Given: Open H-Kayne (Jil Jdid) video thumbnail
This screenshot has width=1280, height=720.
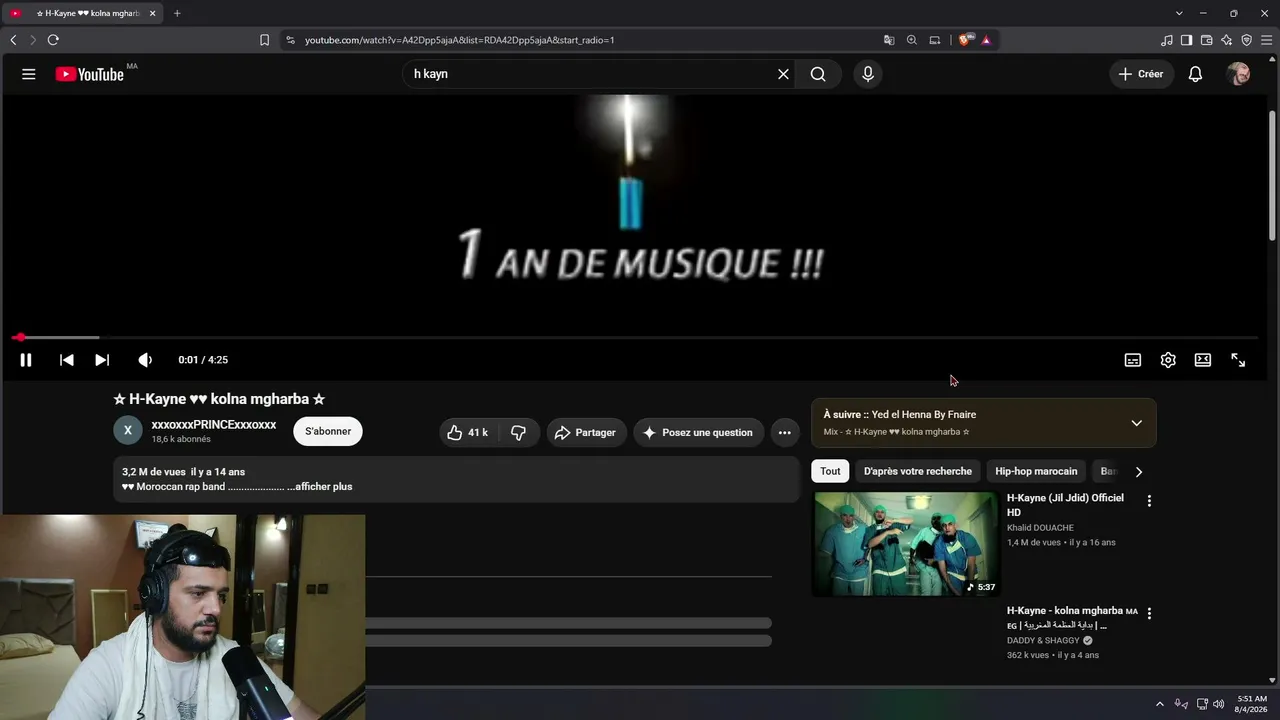Looking at the screenshot, I should [x=905, y=544].
